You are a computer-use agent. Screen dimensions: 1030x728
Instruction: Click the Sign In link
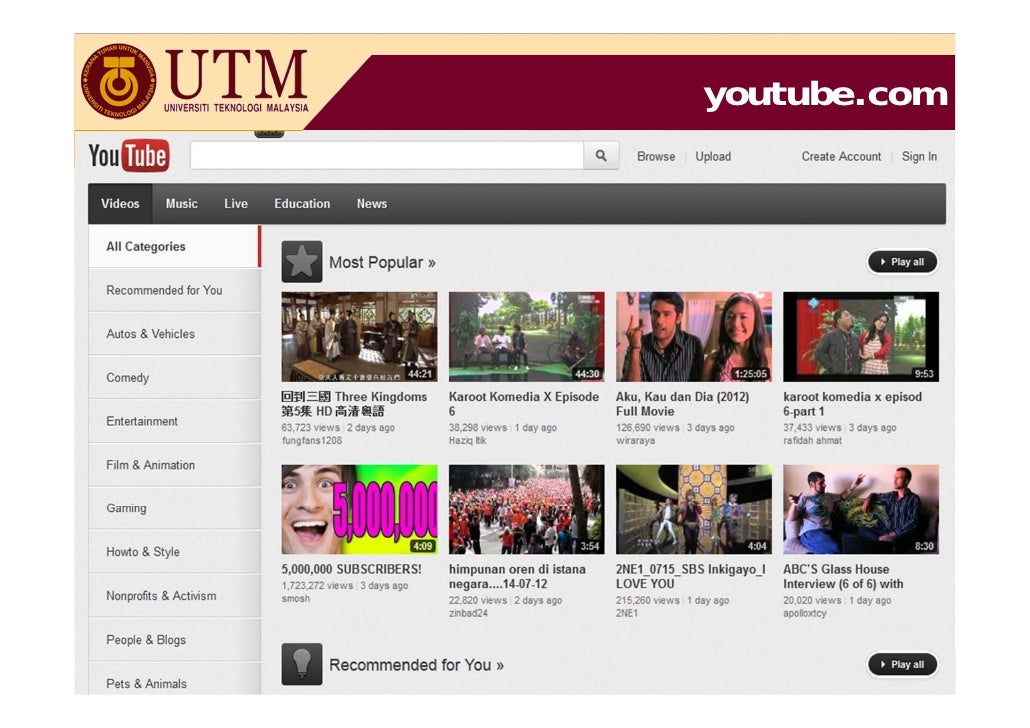point(919,156)
